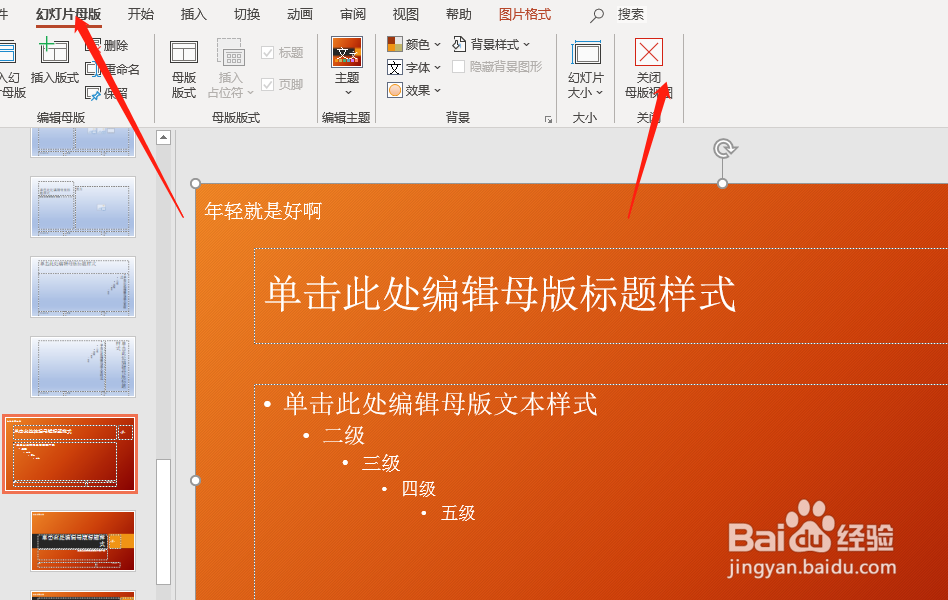Image resolution: width=948 pixels, height=600 pixels.
Task: Click the 重命名 rename icon
Action: (110, 68)
